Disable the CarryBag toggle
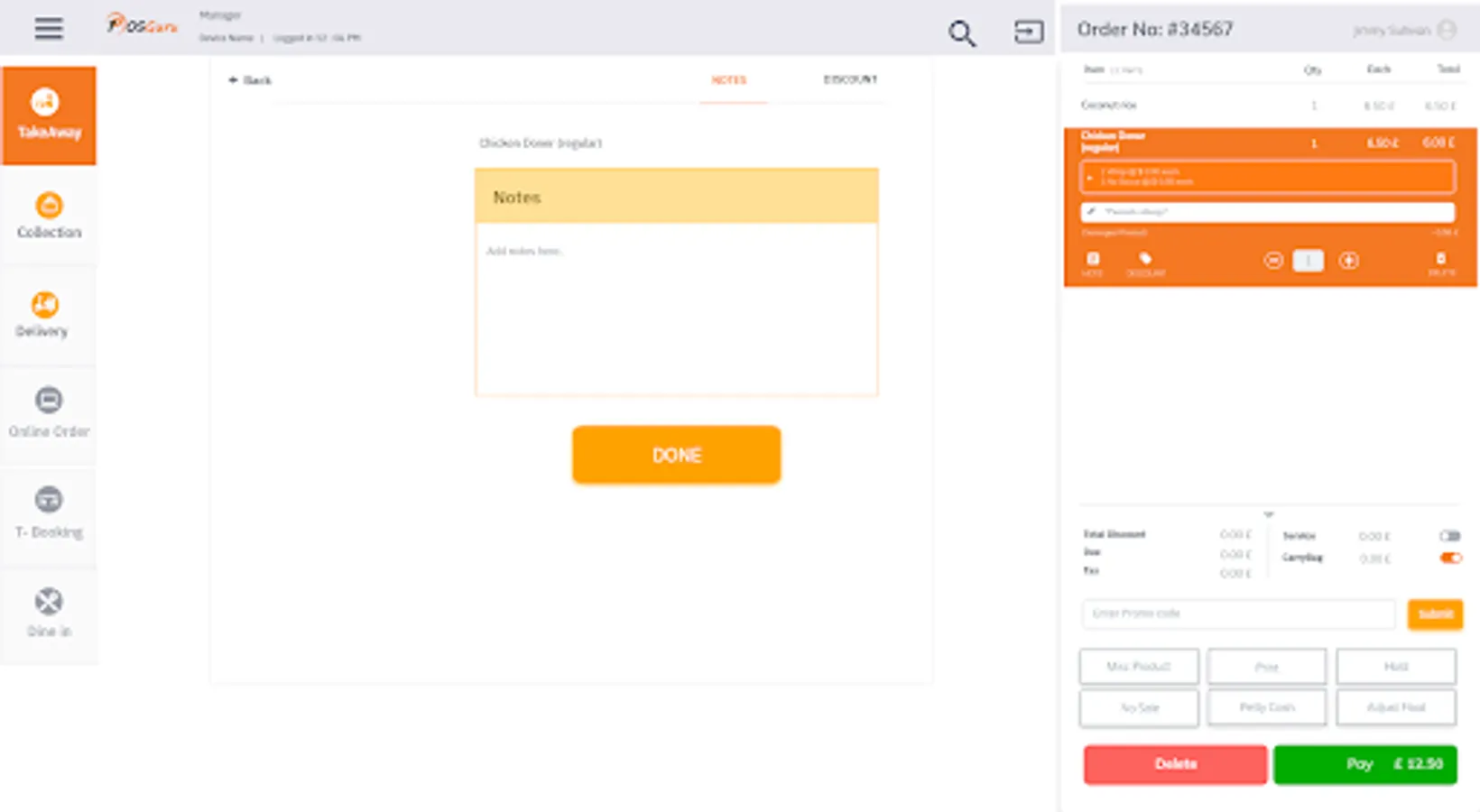Viewport: 1480px width, 812px height. point(1452,558)
